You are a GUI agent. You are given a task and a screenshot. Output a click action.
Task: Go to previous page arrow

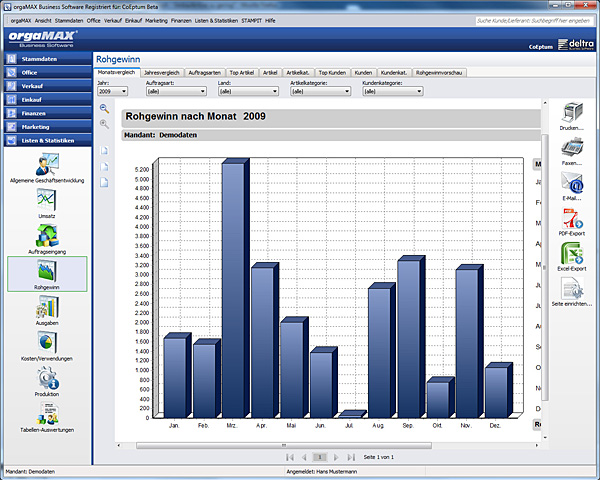point(305,457)
